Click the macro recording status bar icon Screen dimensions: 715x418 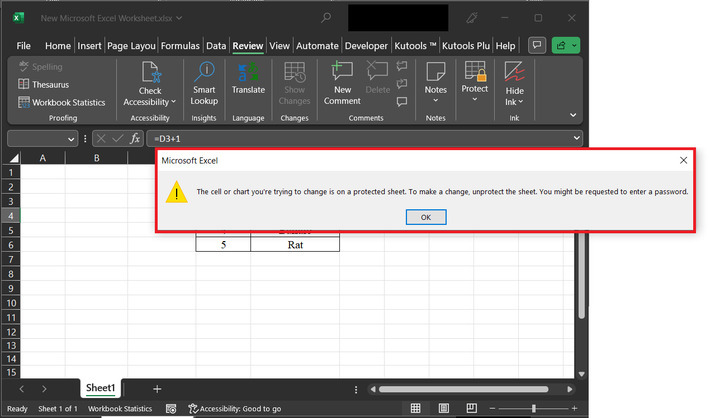point(171,409)
